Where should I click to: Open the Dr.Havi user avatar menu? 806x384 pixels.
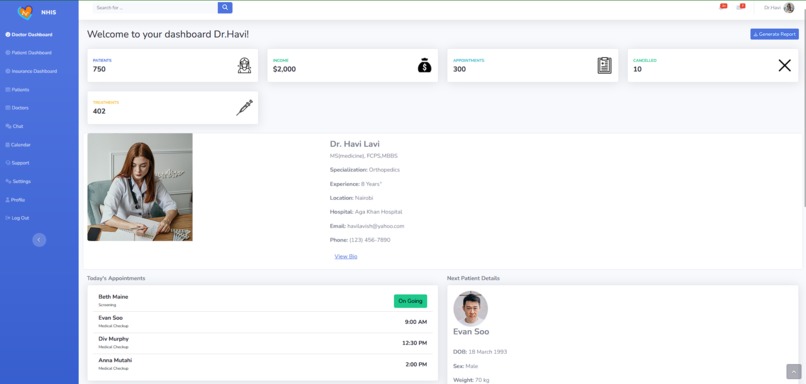coord(789,8)
